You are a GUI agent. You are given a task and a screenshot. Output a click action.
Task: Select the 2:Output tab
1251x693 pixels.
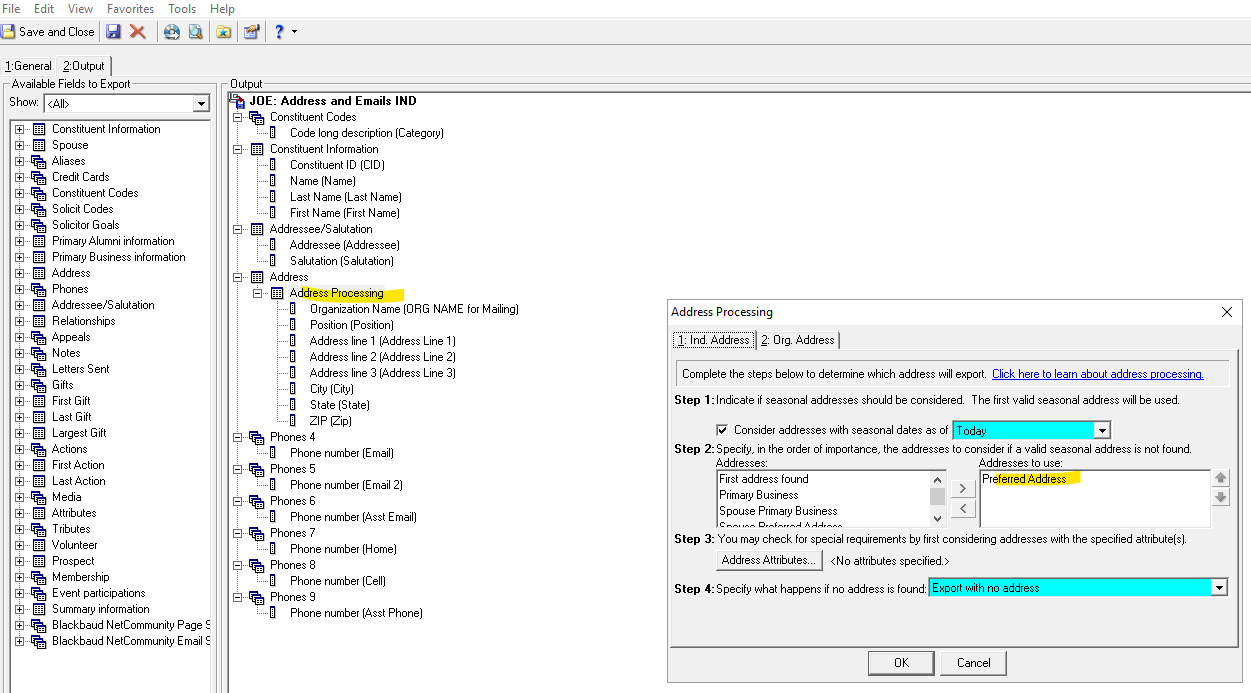(x=83, y=66)
